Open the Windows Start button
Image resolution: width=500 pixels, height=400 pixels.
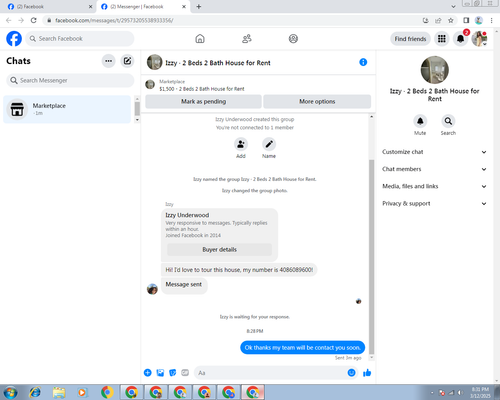click(10, 392)
